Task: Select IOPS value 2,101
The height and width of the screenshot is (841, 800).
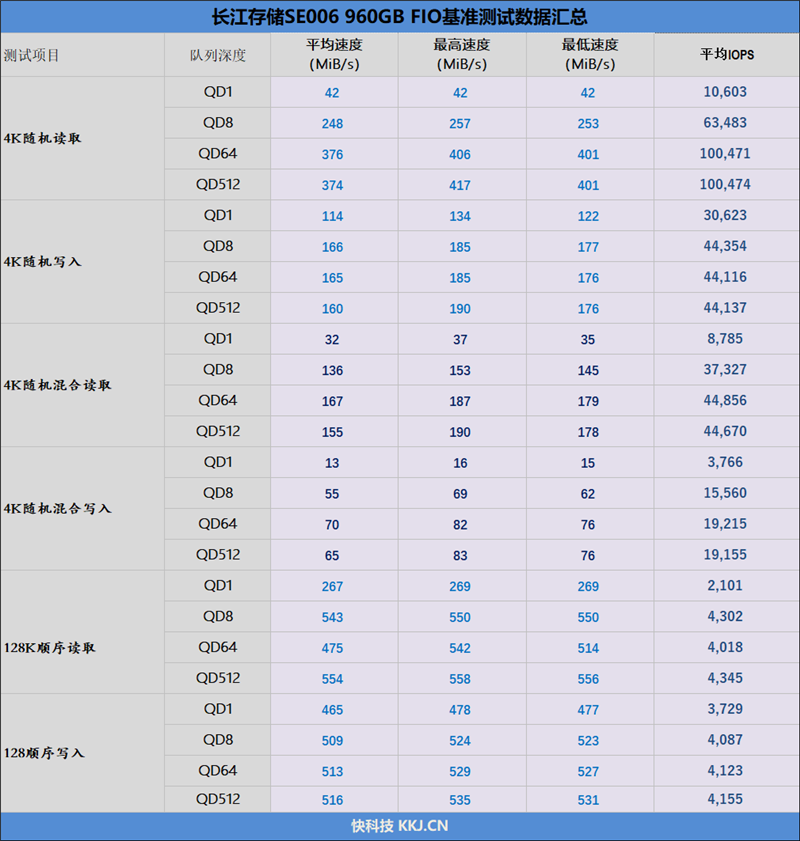Action: pos(725,585)
